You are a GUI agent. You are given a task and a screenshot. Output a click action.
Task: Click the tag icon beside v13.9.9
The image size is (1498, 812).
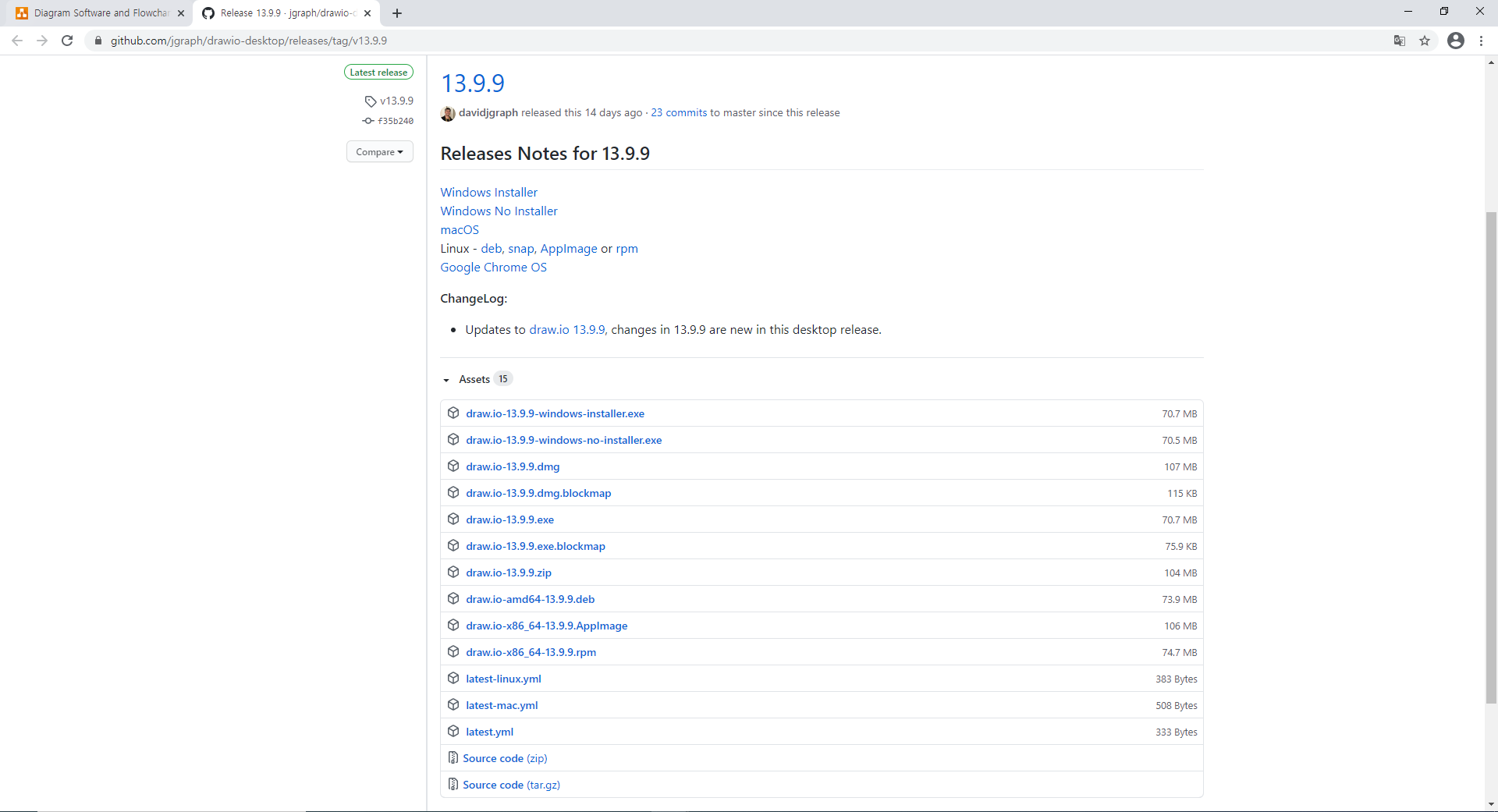click(x=371, y=101)
